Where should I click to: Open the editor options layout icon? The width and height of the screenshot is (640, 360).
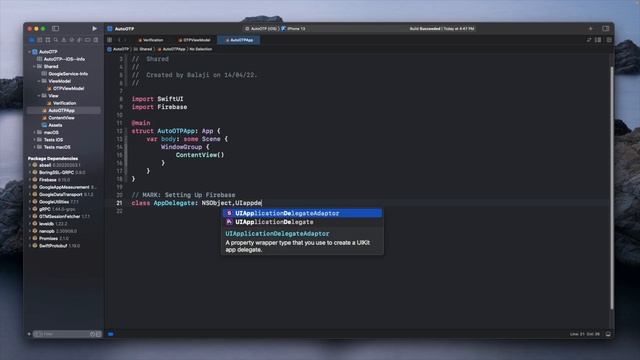598,40
